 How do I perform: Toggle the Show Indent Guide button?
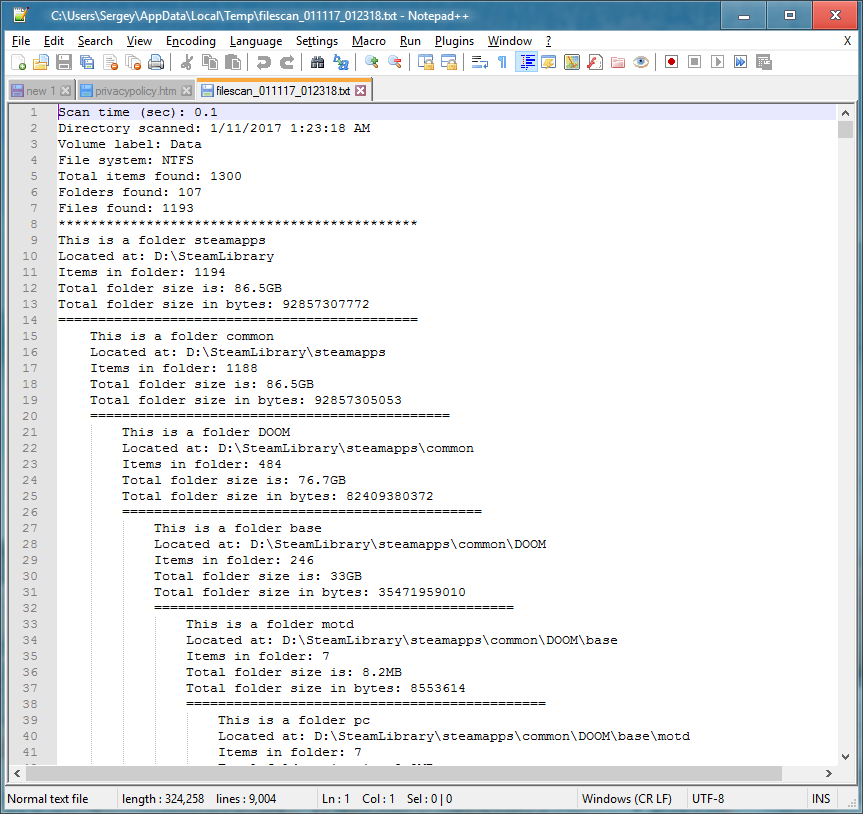pyautogui.click(x=526, y=62)
